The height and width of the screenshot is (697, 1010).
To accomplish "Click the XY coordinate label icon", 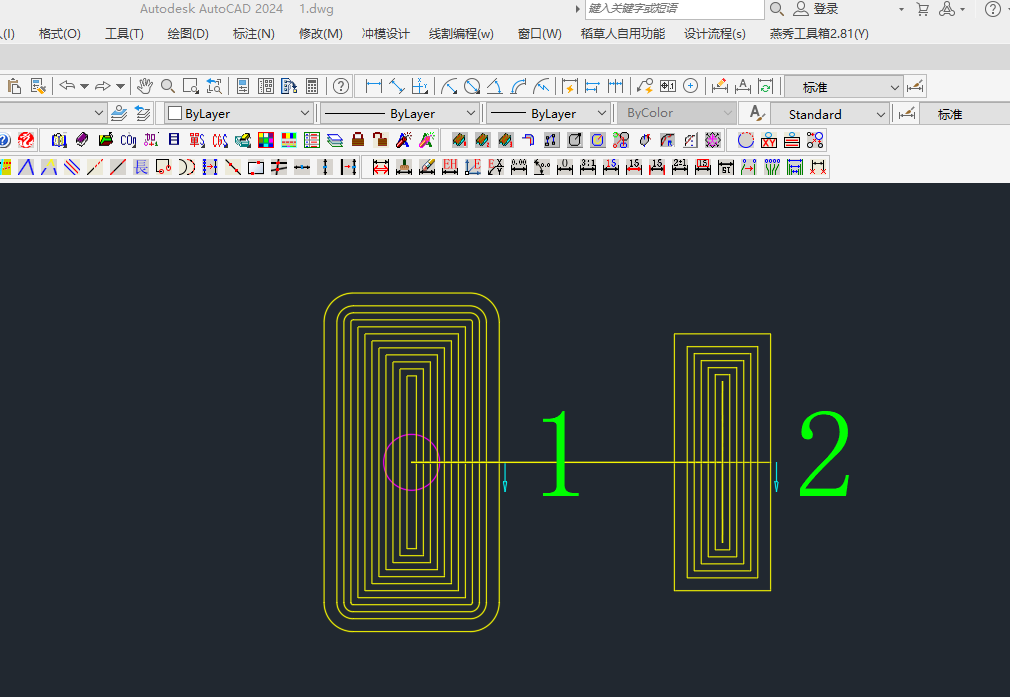I will coord(769,140).
